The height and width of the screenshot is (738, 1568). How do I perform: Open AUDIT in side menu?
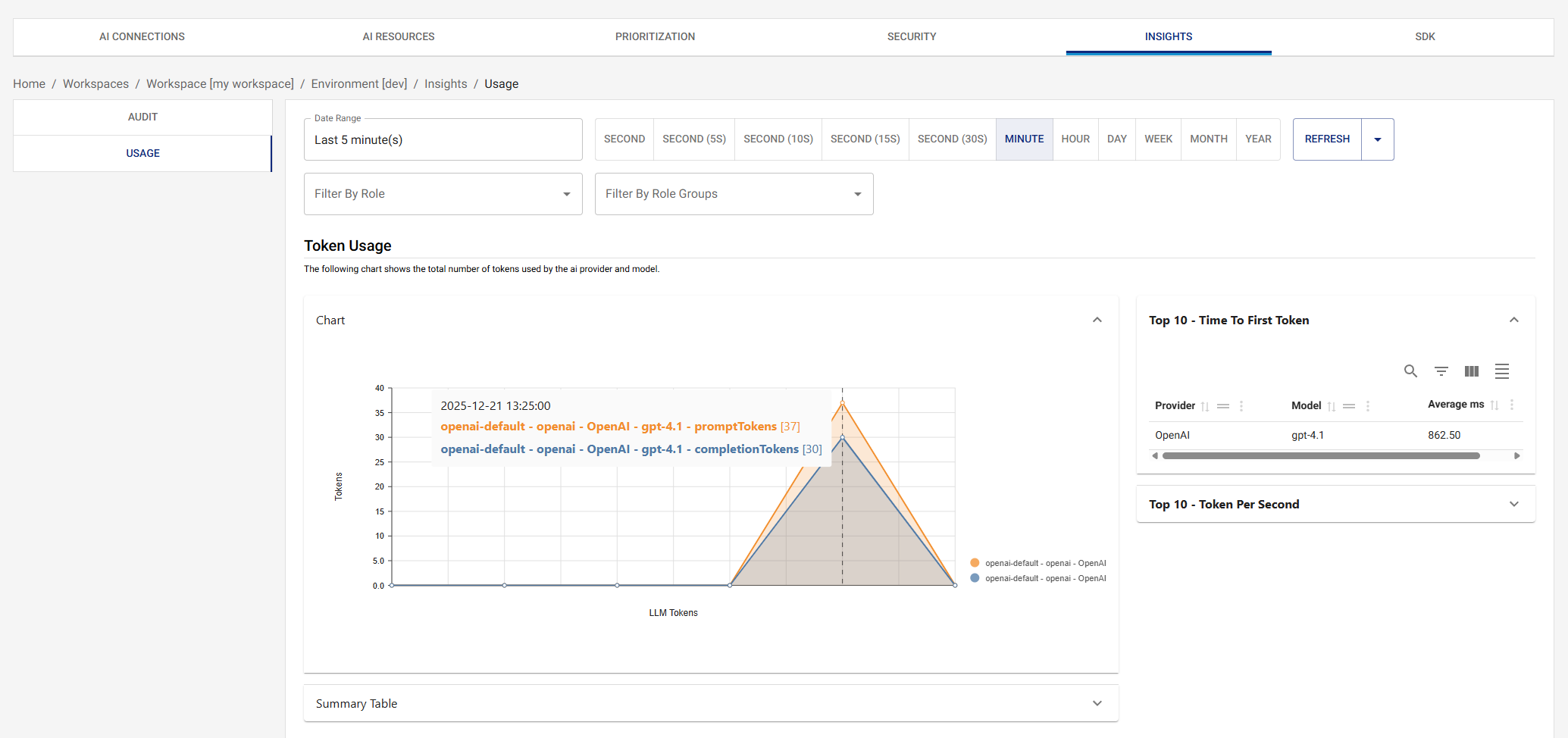[x=142, y=117]
